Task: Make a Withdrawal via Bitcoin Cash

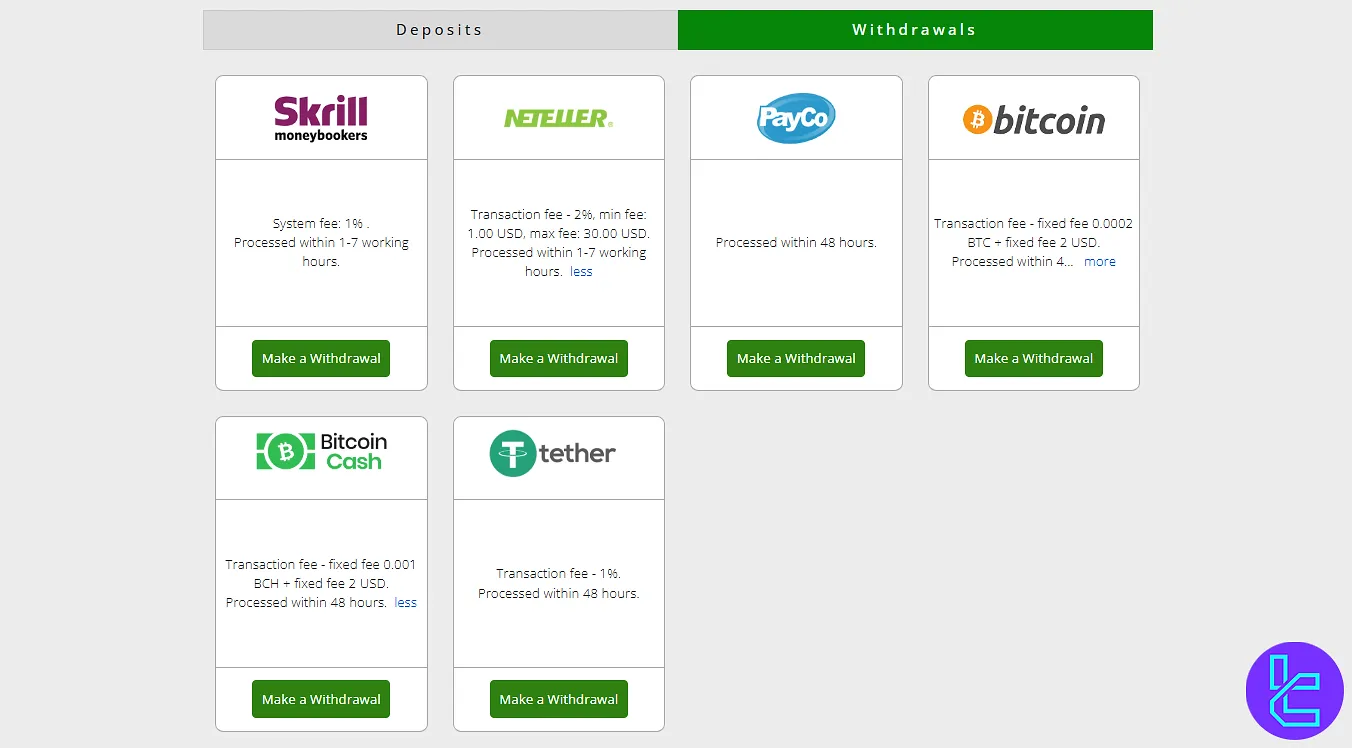Action: tap(321, 699)
